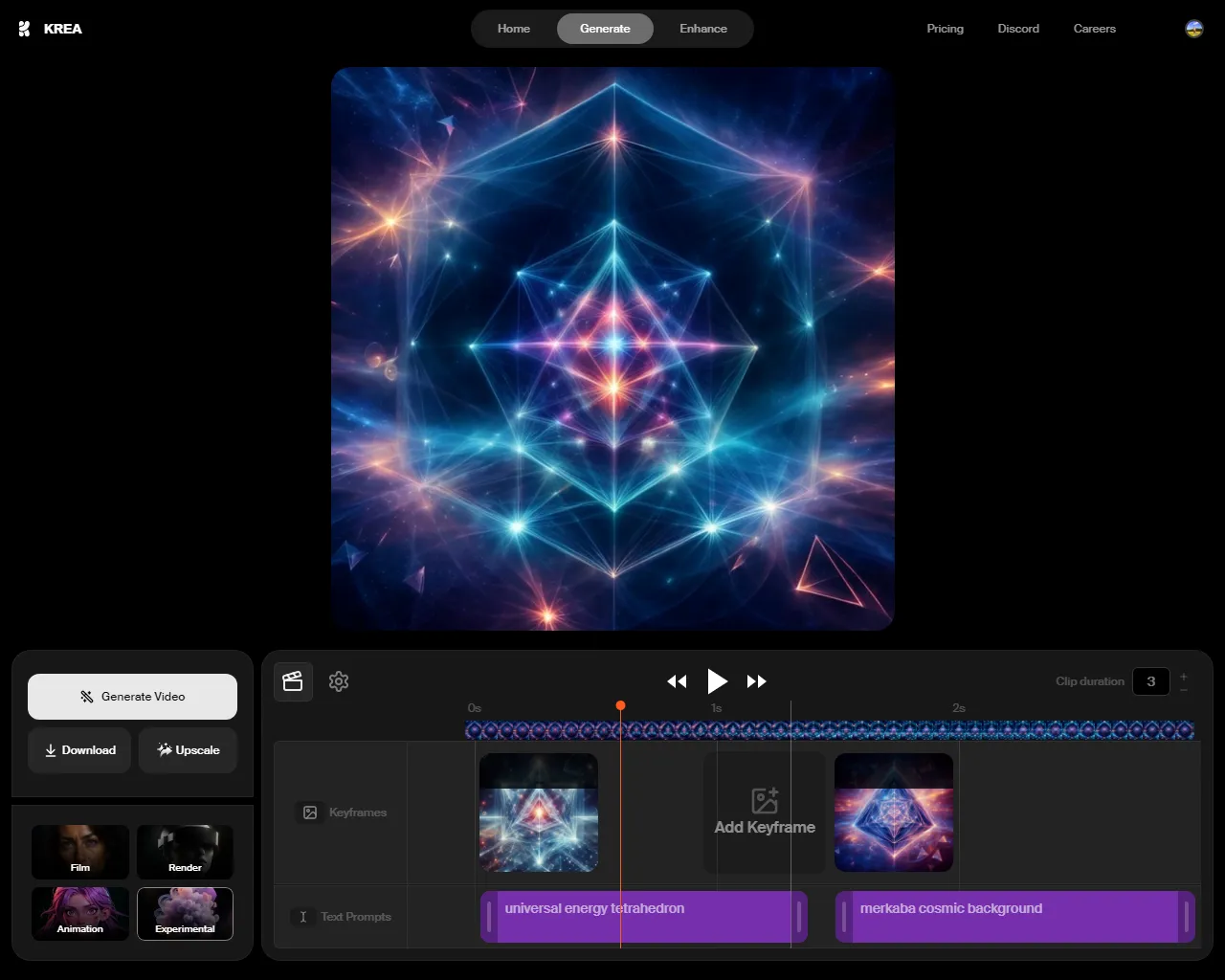Play the video preview
The width and height of the screenshot is (1225, 980).
pyautogui.click(x=717, y=681)
